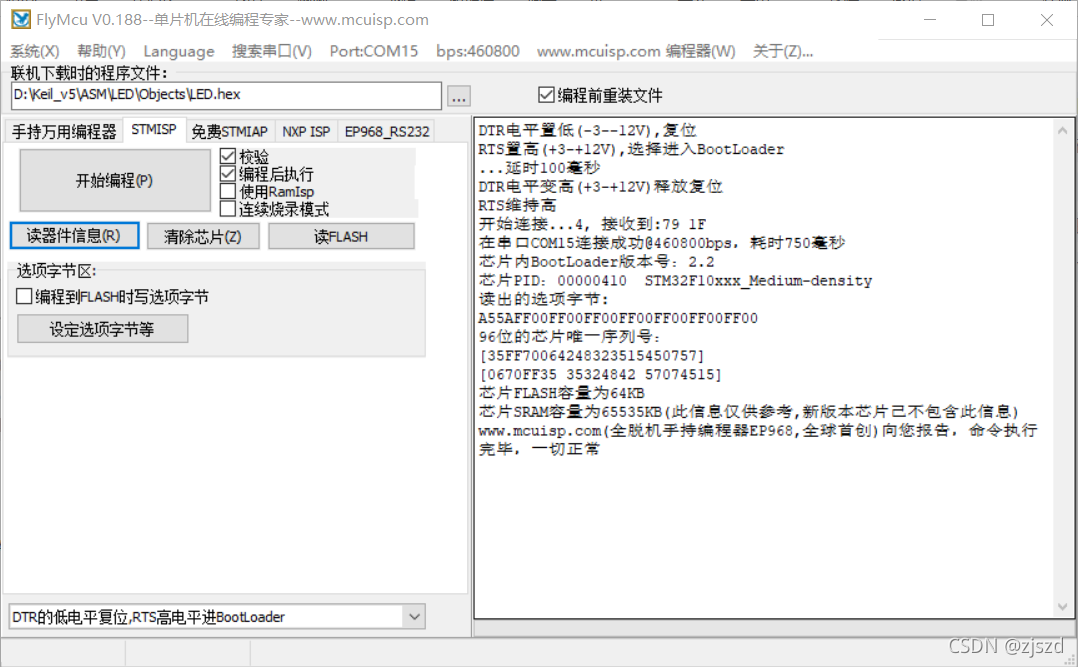
Task: Click the FlyMcu app icon in title bar
Action: click(x=21, y=19)
